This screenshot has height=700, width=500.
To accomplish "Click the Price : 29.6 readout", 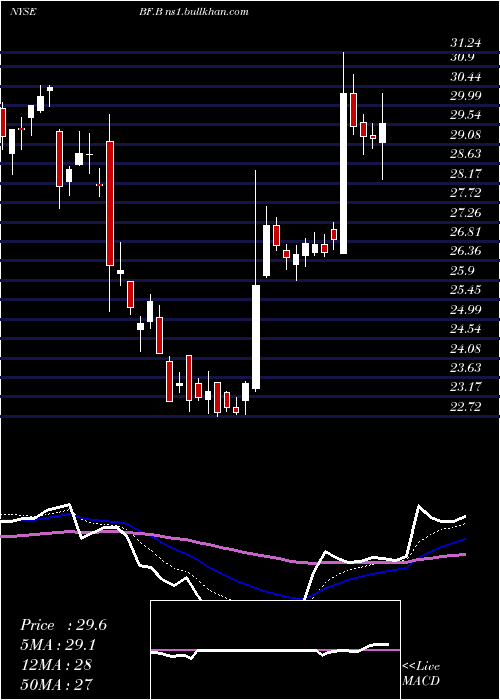I will click(63, 625).
